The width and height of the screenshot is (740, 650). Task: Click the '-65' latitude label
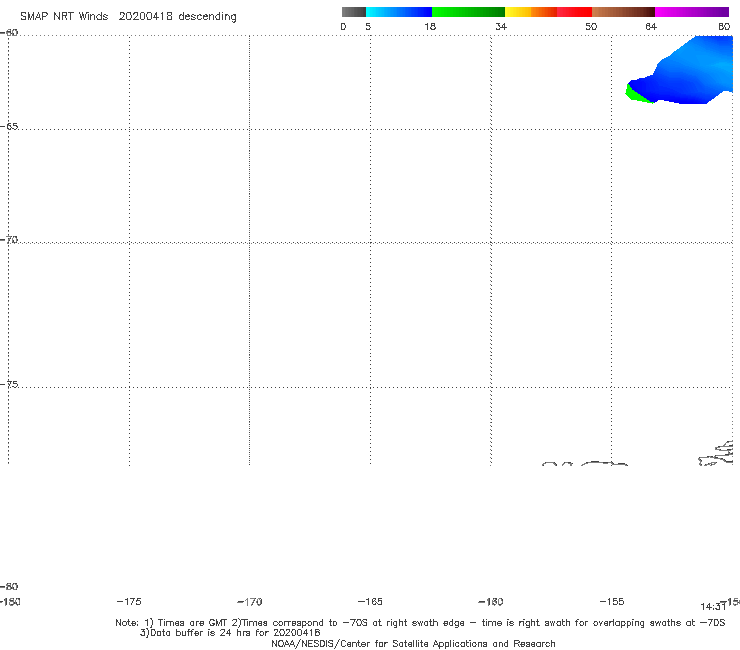tap(9, 127)
